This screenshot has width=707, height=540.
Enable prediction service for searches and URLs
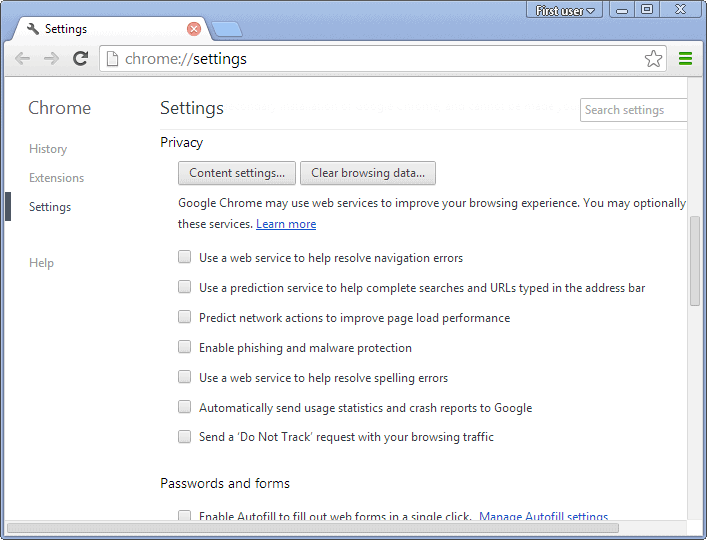[184, 287]
